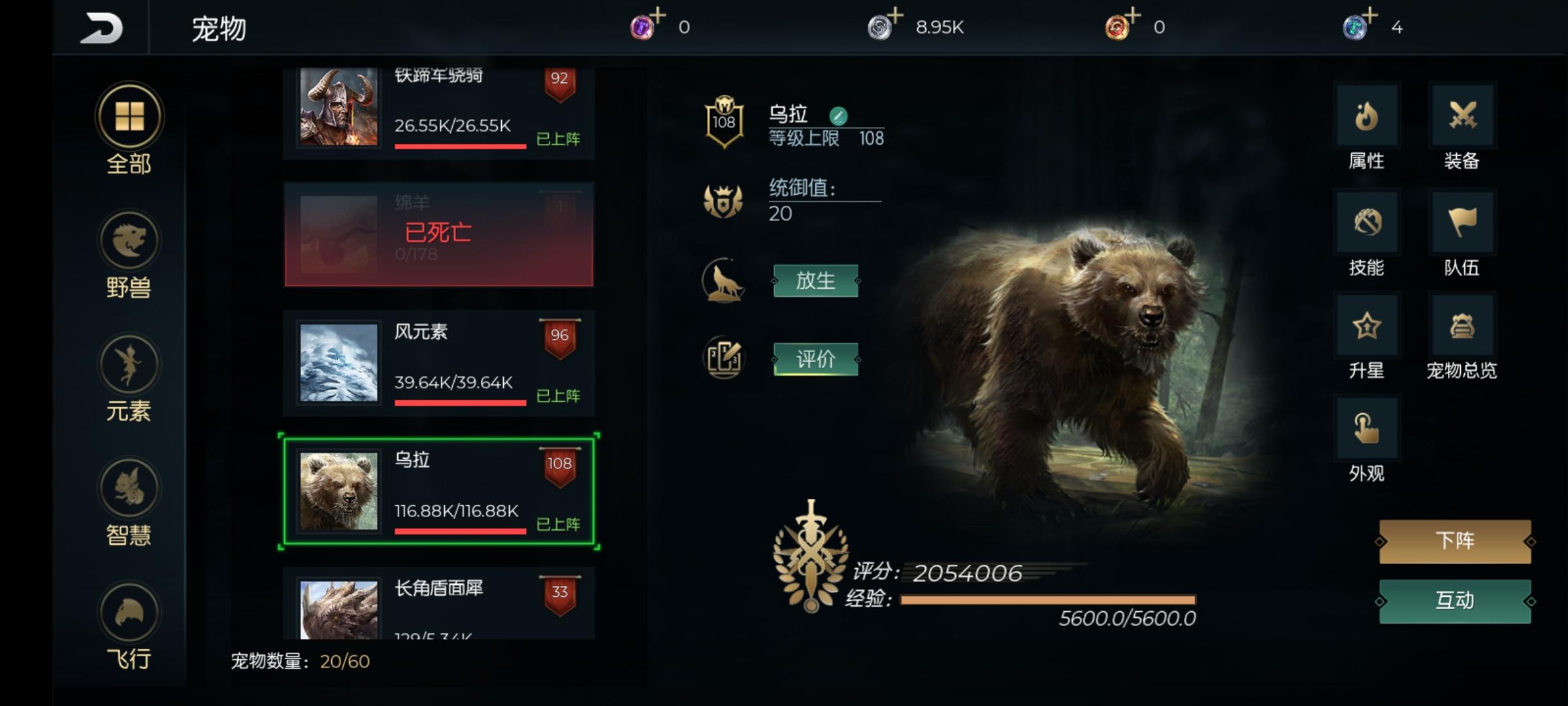Open the 属性 attributes flame icon
1568x706 pixels.
pyautogui.click(x=1367, y=116)
